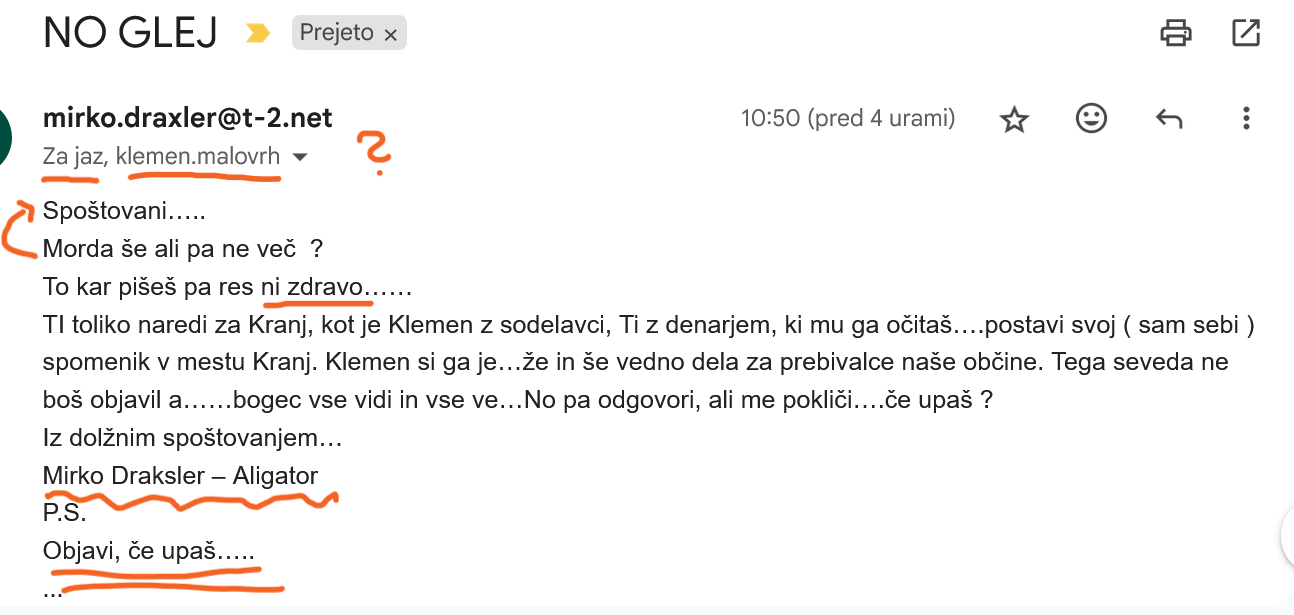Viewport: 1294px width, 615px height.
Task: Print the email using the printer icon
Action: point(1175,33)
